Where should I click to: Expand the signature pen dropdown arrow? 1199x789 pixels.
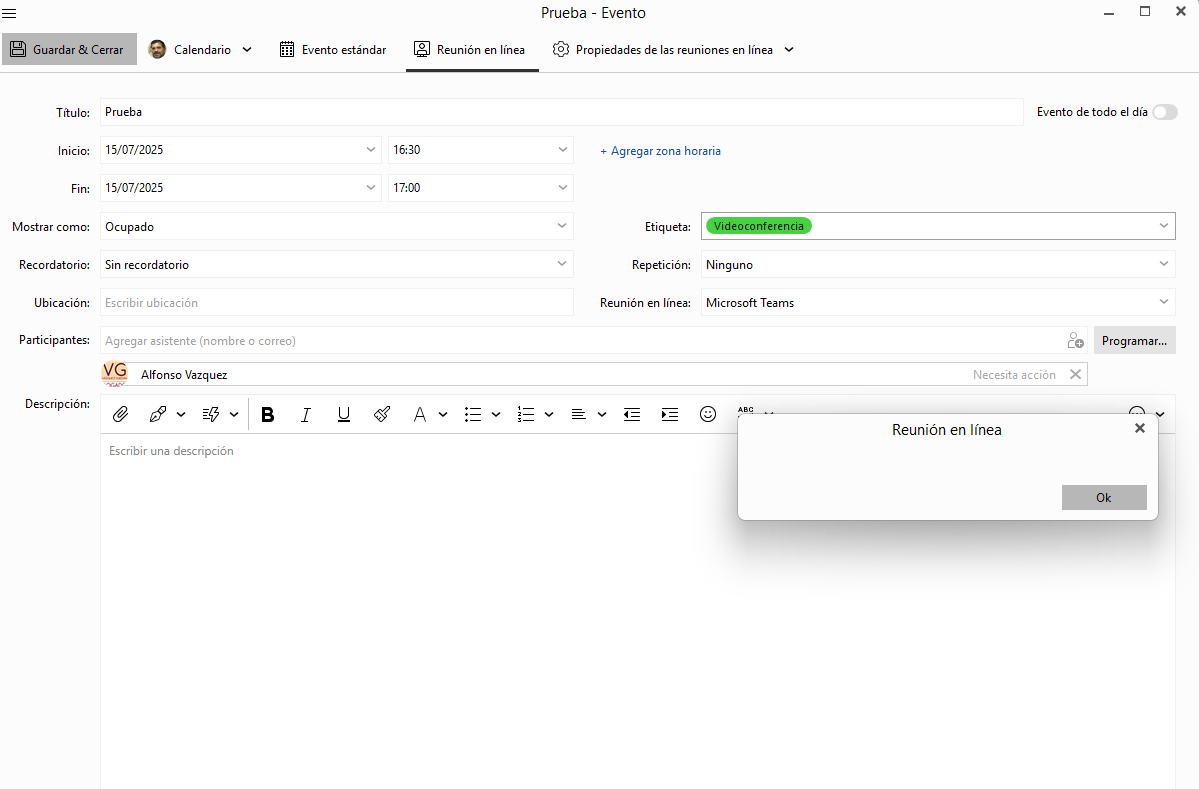[181, 414]
